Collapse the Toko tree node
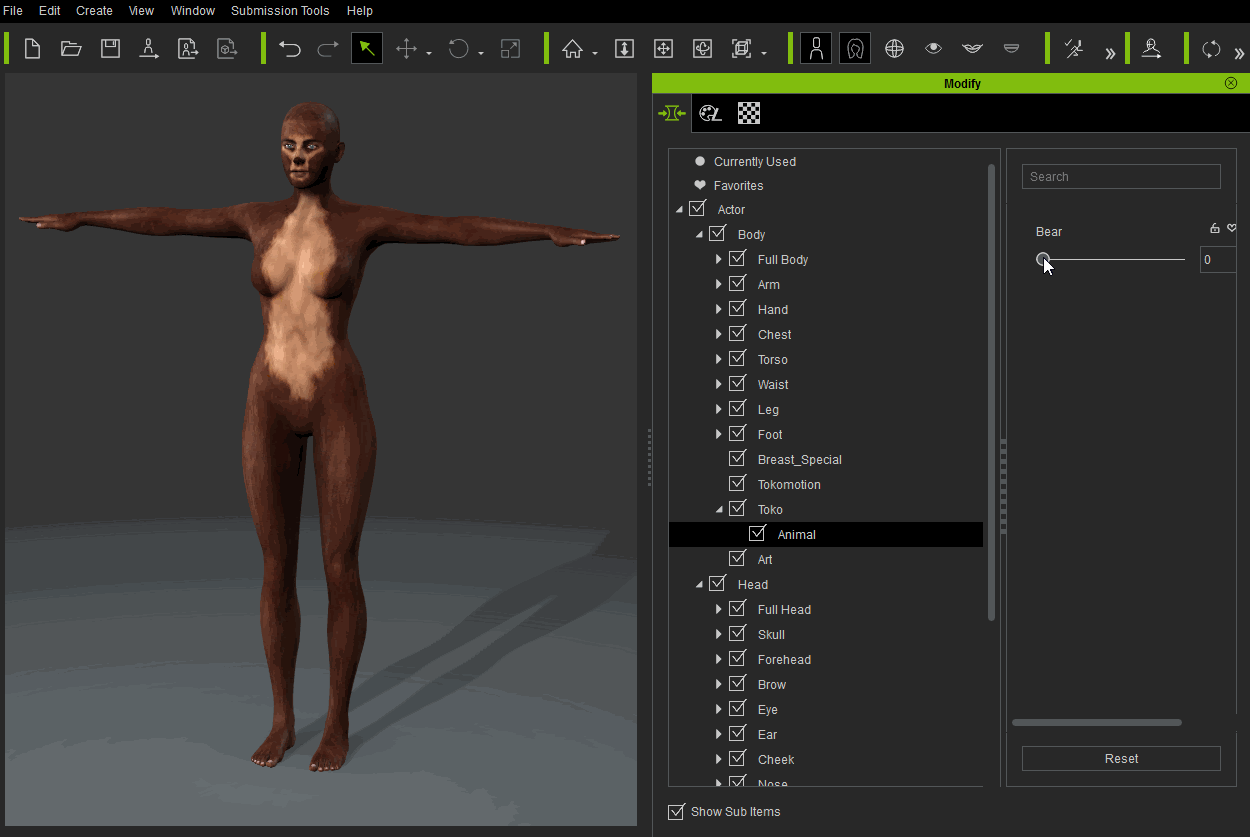The width and height of the screenshot is (1250, 837). 718,509
